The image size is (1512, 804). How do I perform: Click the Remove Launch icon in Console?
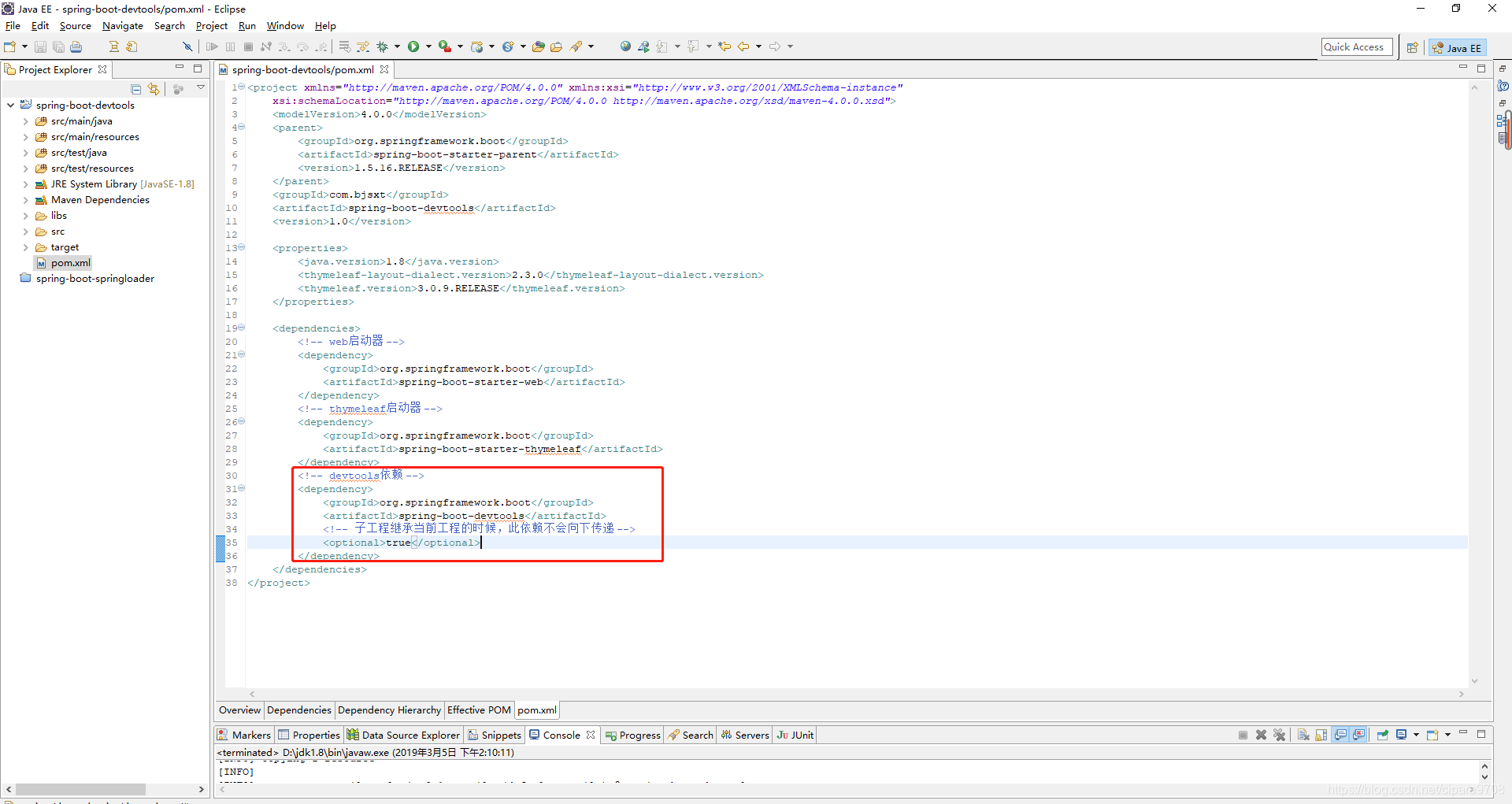(x=1261, y=735)
